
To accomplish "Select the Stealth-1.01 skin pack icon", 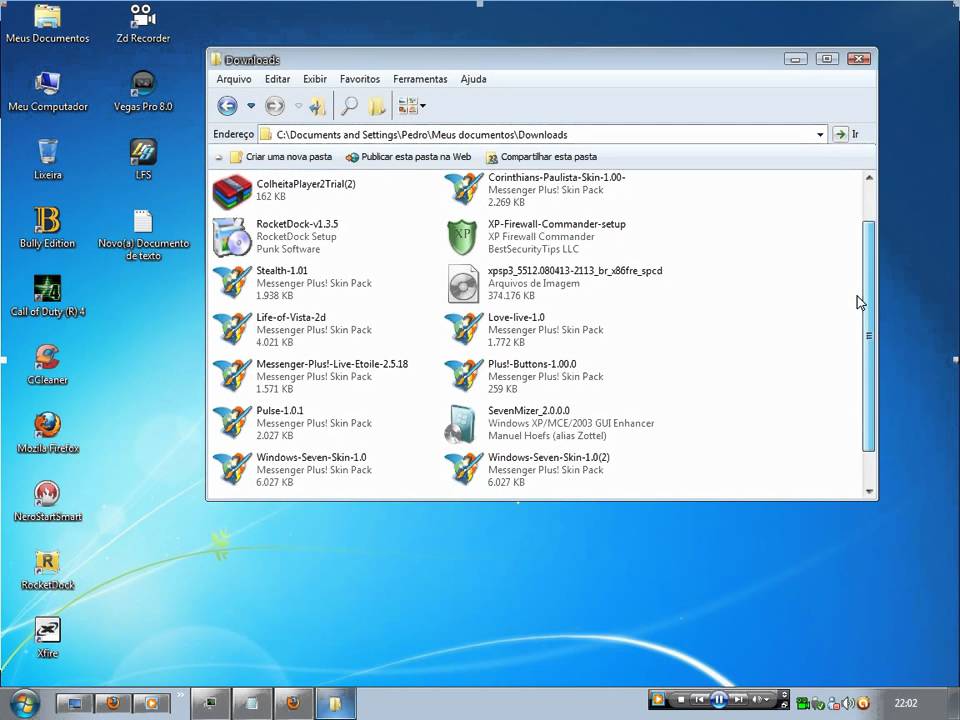I will pyautogui.click(x=232, y=283).
